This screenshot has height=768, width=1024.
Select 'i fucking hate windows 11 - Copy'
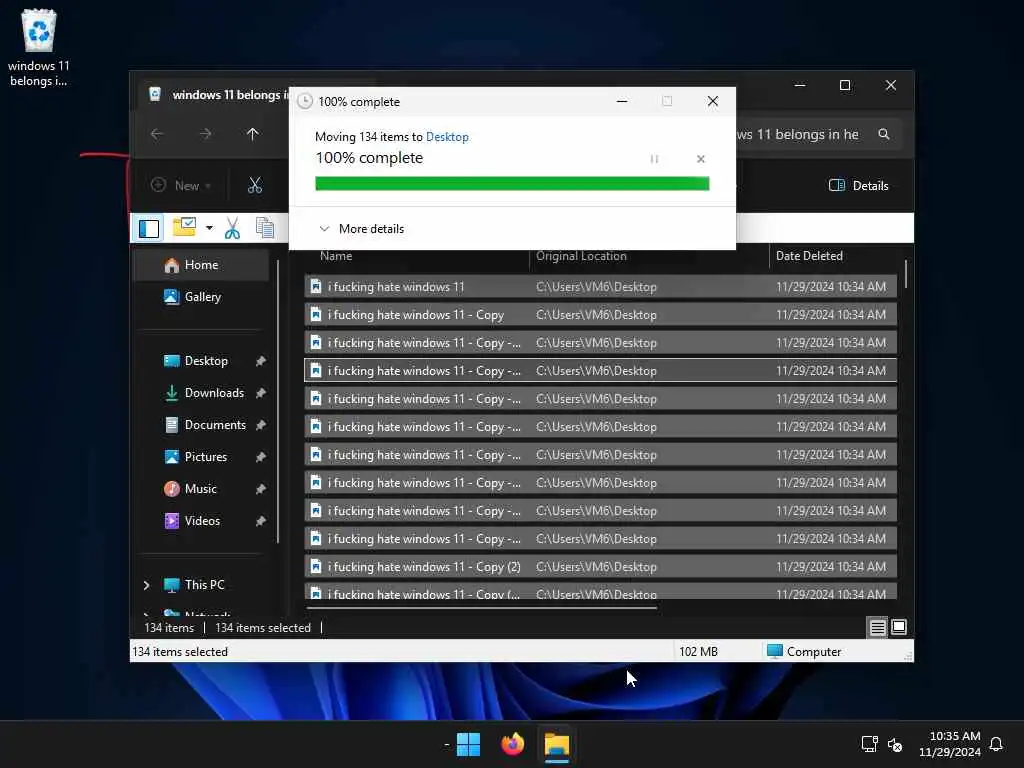(x=600, y=315)
